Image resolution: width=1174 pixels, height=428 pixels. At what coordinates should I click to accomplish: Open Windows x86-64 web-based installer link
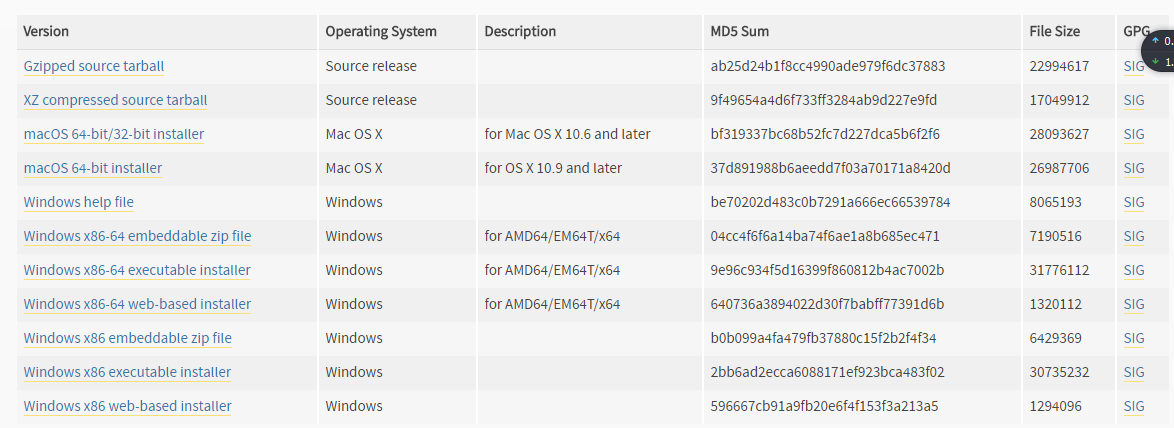137,304
